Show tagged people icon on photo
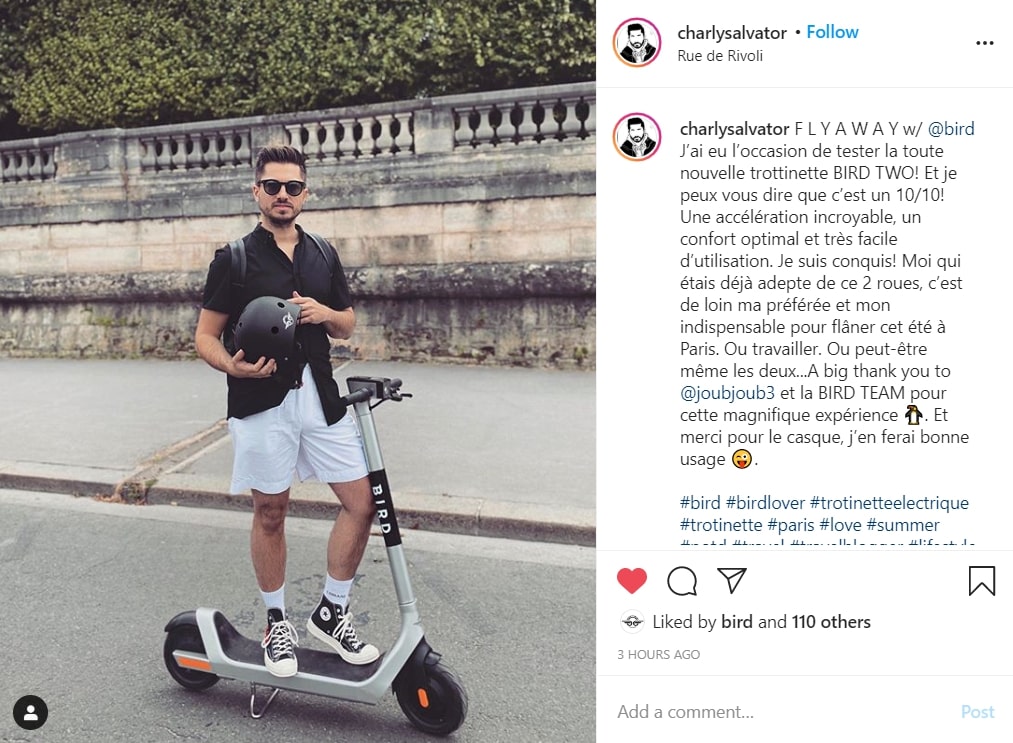 [x=30, y=713]
